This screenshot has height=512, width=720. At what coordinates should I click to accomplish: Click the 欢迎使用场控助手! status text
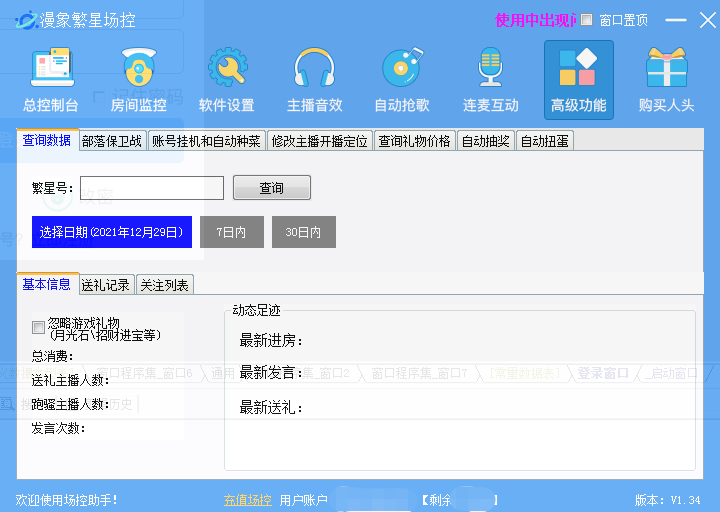click(67, 500)
